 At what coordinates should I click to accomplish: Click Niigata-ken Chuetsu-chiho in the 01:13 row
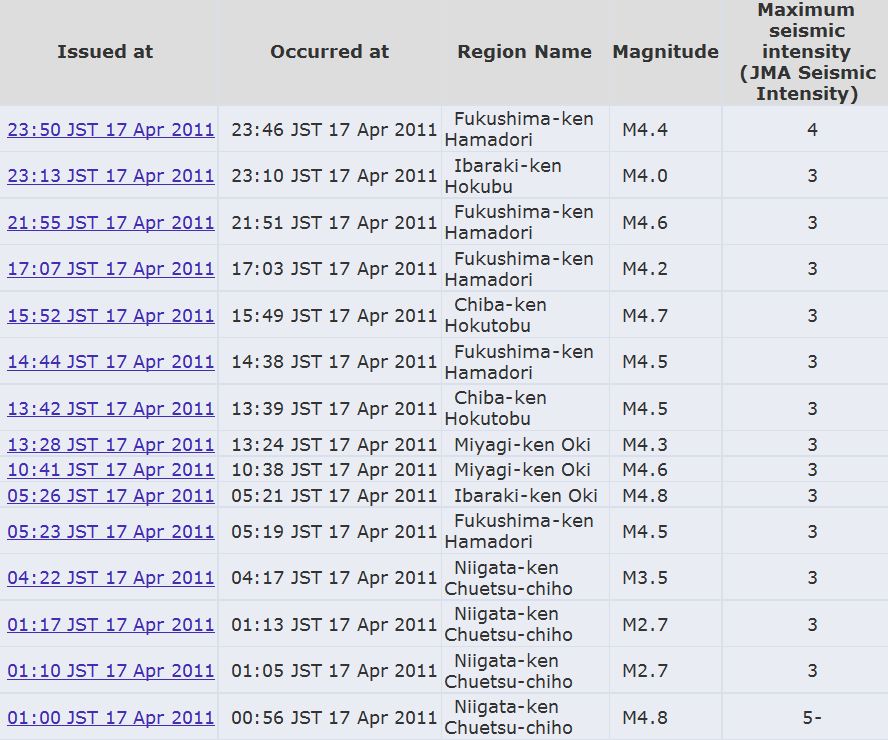(509, 624)
